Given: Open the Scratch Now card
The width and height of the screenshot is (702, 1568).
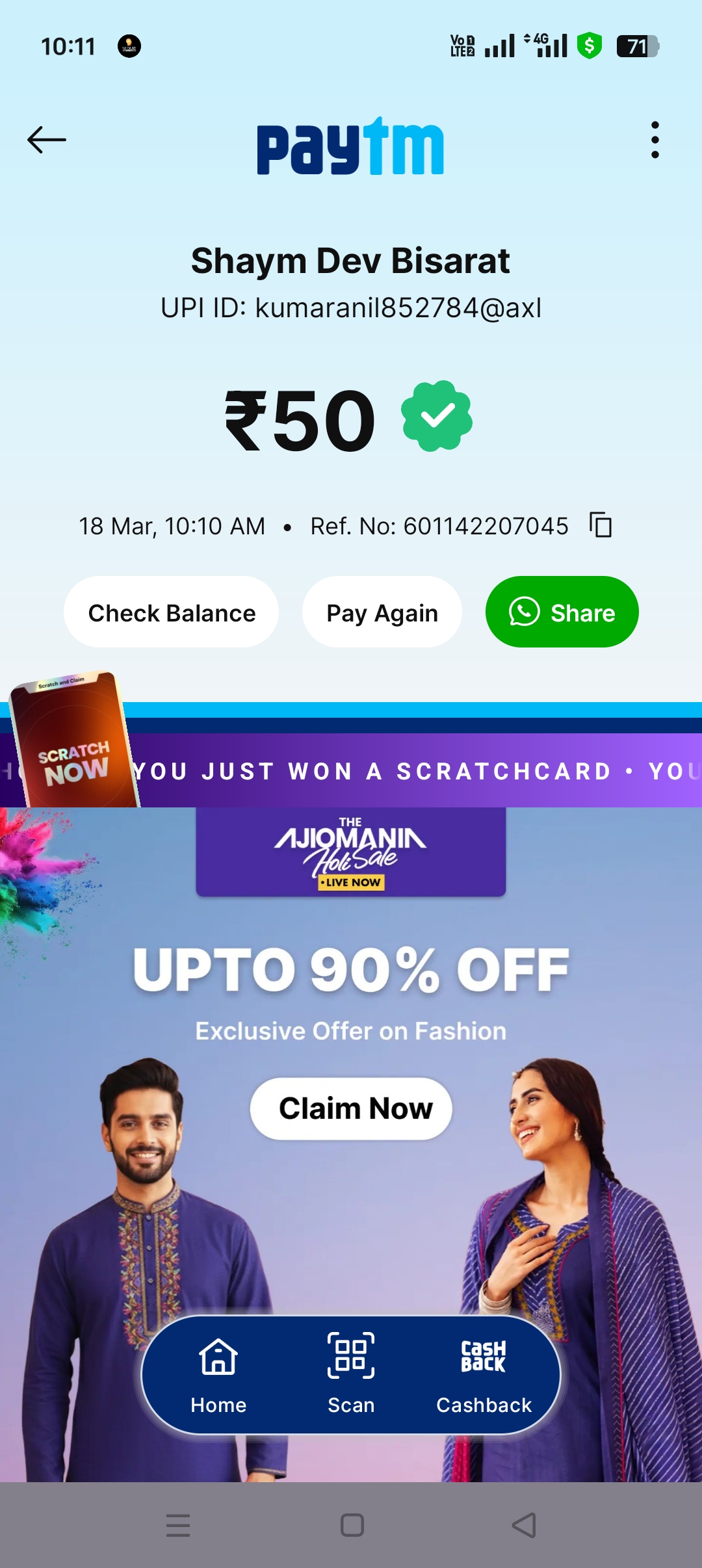Looking at the screenshot, I should pyautogui.click(x=73, y=740).
